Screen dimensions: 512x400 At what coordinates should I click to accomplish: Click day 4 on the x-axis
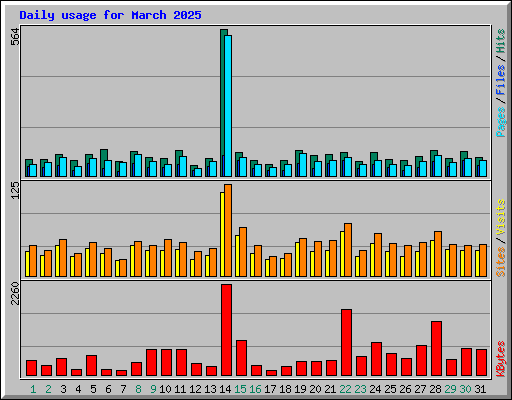78,389
